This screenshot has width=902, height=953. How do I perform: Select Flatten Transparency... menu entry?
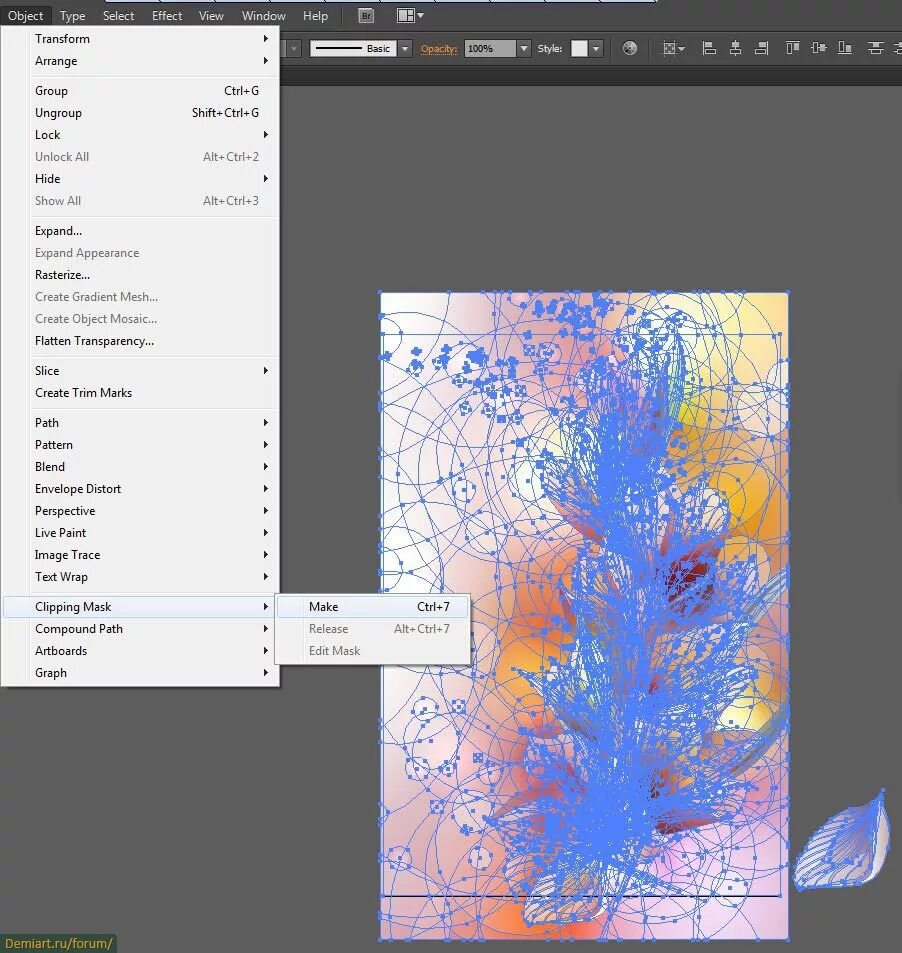pos(152,341)
